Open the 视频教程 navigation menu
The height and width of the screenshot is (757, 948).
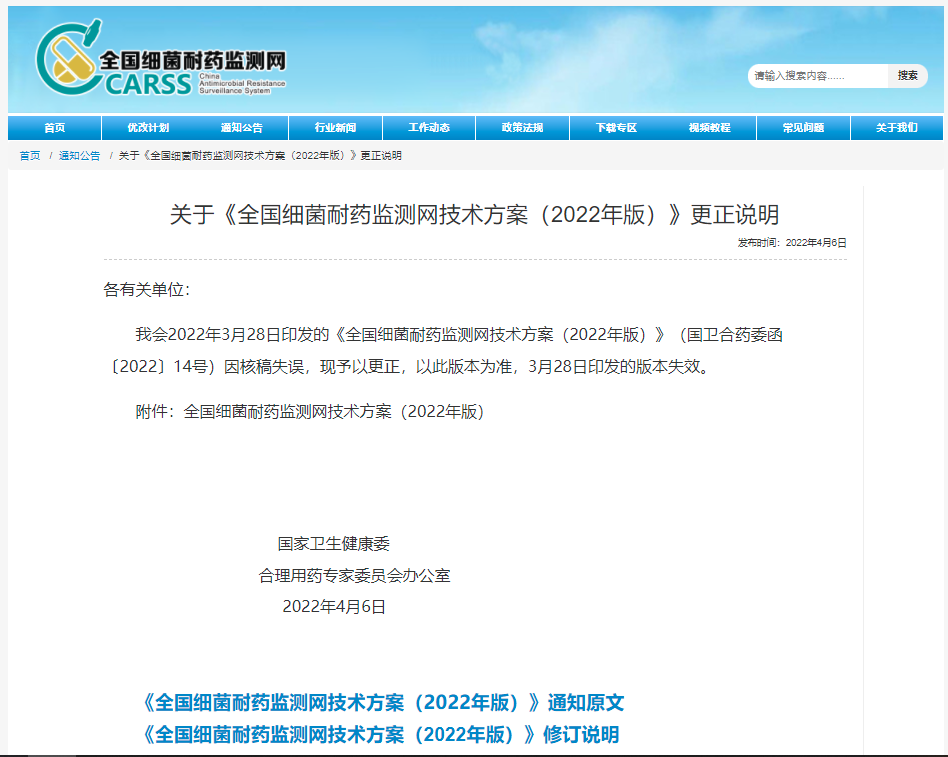point(709,127)
